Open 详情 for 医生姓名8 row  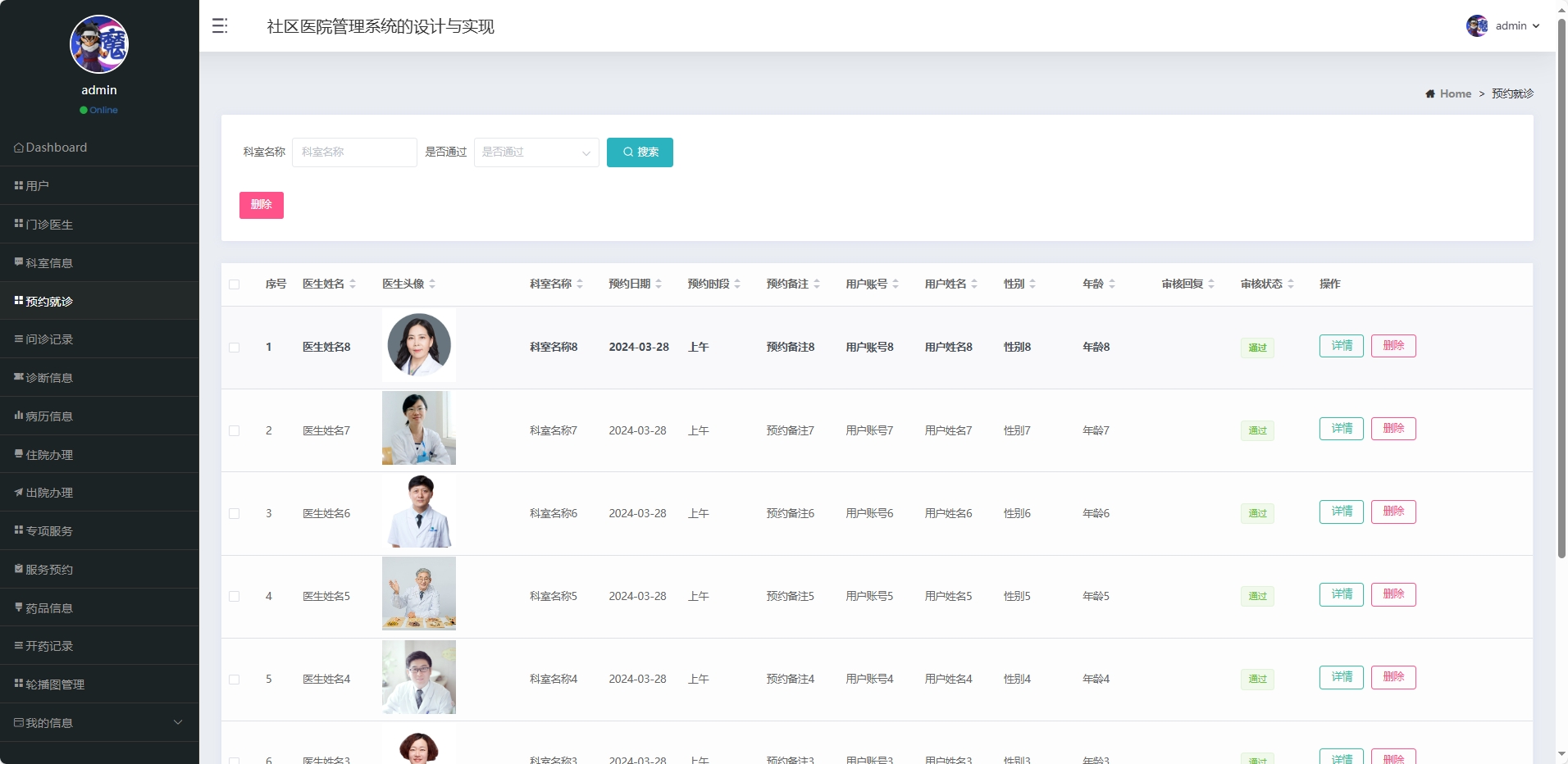[x=1342, y=346]
